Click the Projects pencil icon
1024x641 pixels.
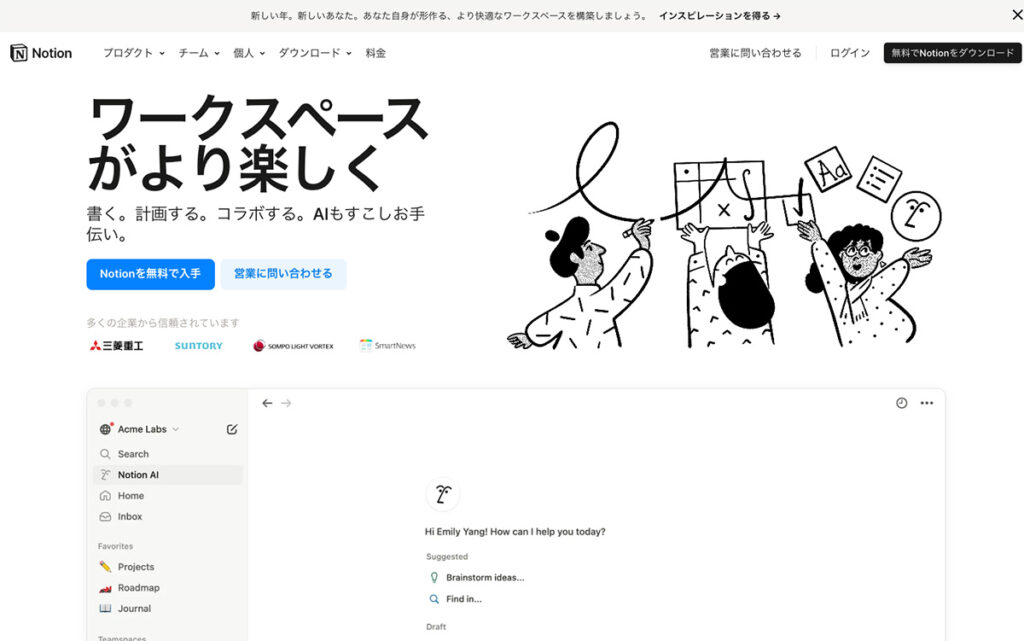pyautogui.click(x=105, y=567)
